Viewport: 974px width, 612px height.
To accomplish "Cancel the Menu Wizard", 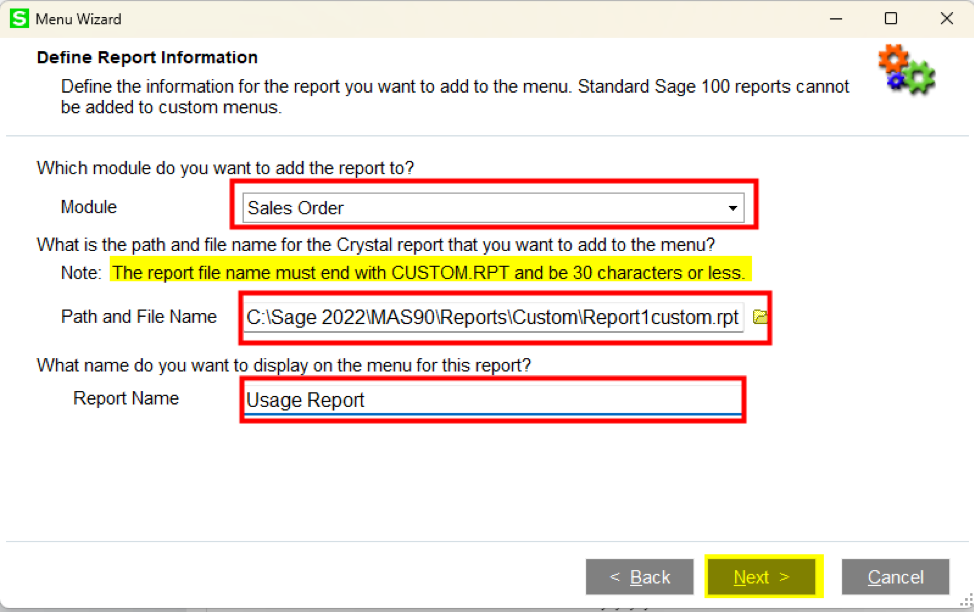I will pyautogui.click(x=895, y=577).
